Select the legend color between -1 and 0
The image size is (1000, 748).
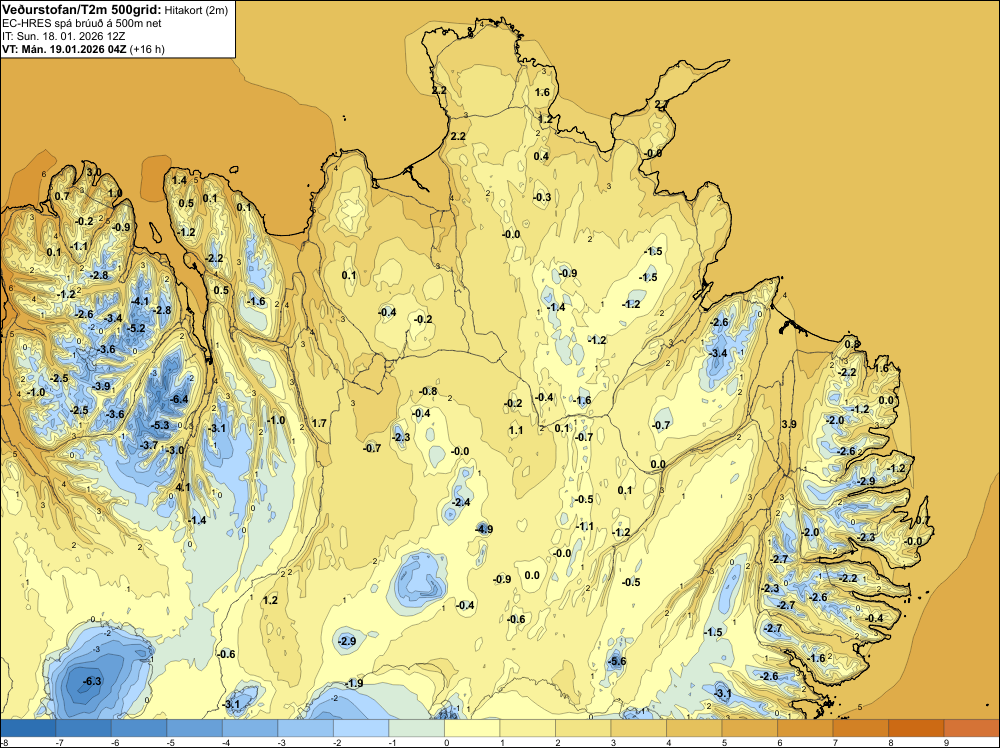pos(416,728)
